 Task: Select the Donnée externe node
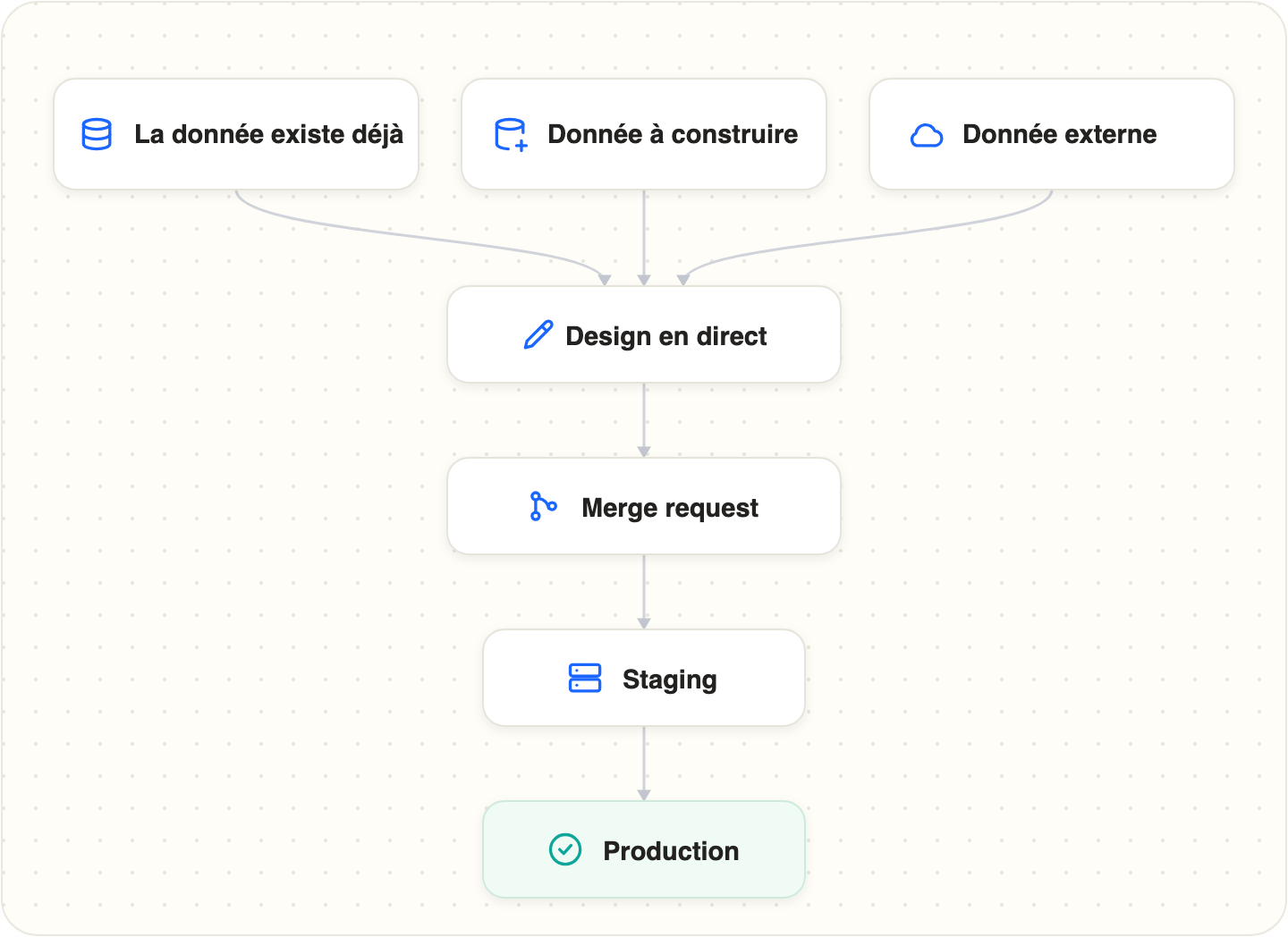1052,134
